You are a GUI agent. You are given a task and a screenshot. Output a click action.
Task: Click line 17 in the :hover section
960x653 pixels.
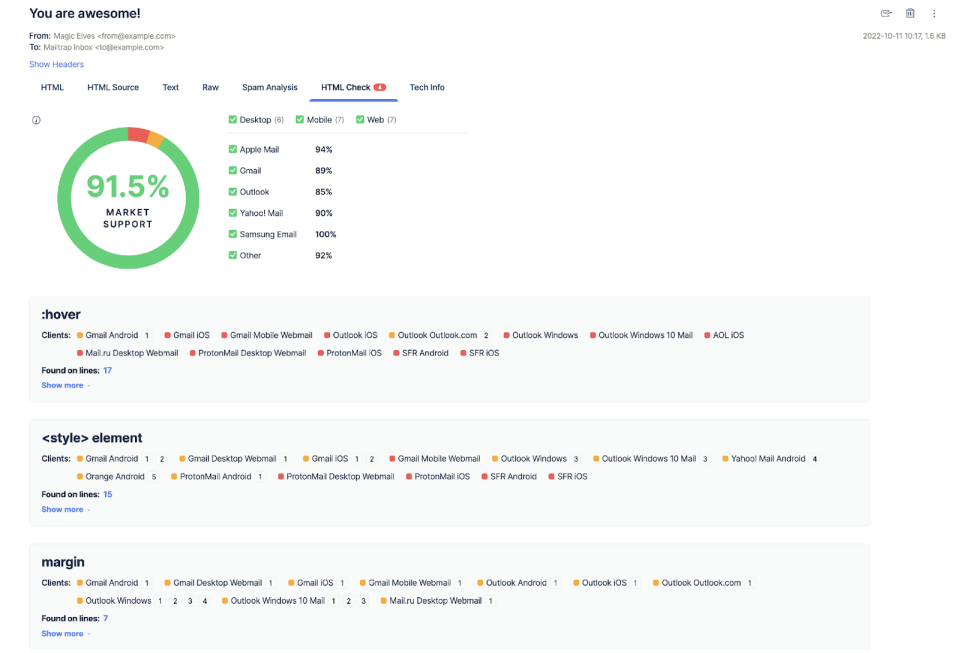(x=108, y=370)
